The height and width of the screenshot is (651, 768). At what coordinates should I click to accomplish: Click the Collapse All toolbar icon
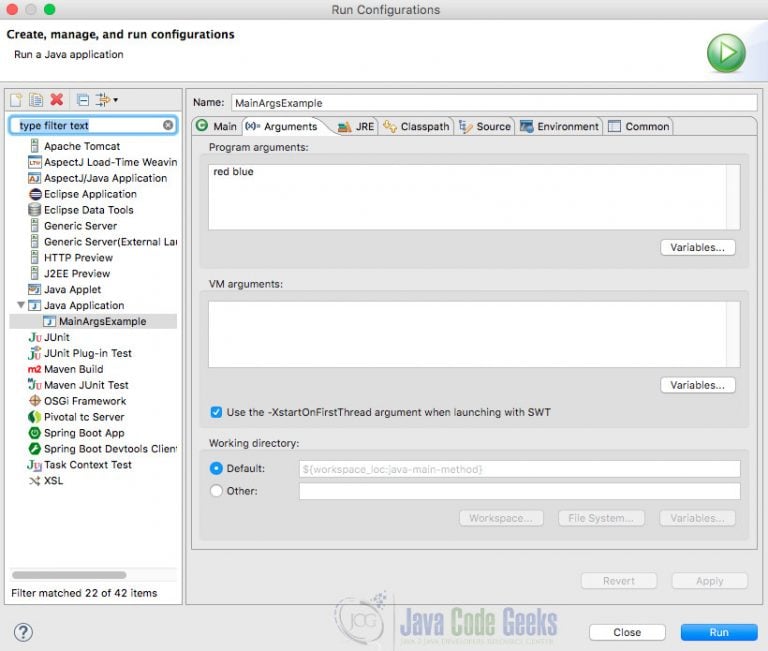click(83, 100)
